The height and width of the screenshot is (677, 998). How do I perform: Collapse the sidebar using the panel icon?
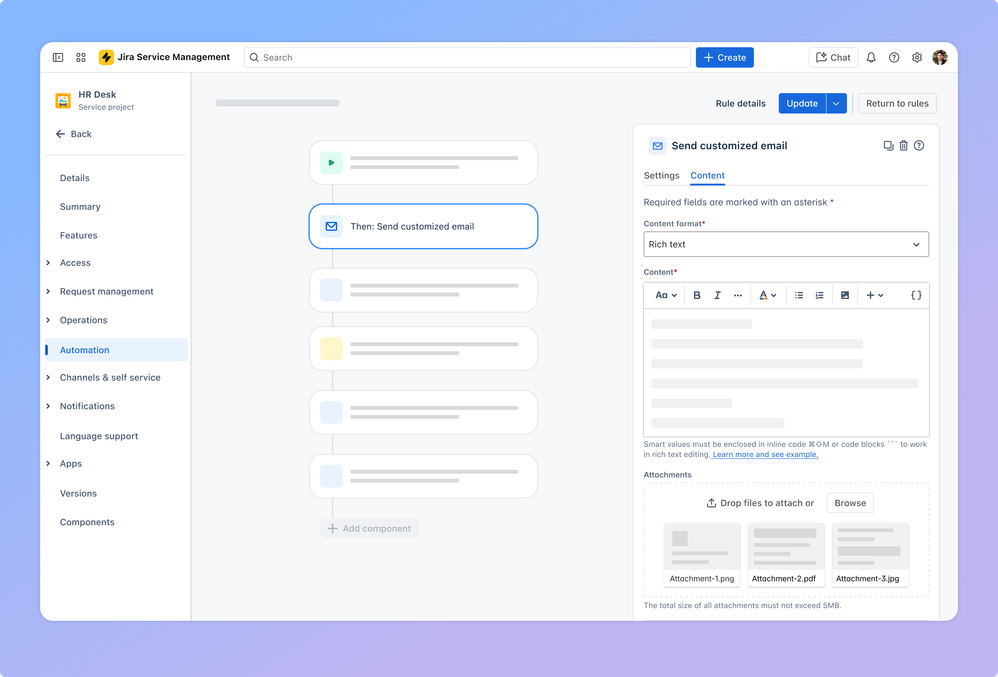(x=58, y=57)
